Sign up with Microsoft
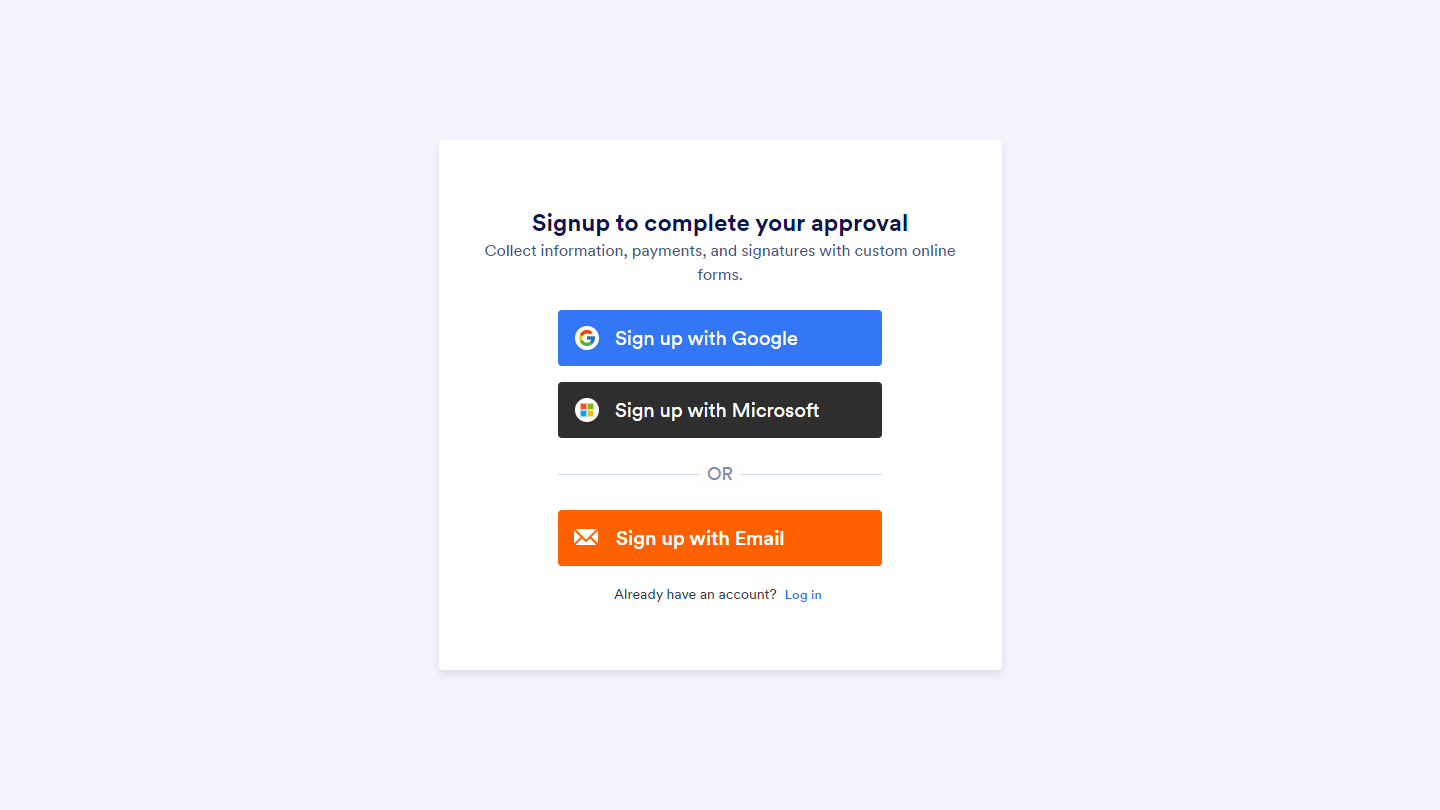This screenshot has height=810, width=1440. coord(719,410)
